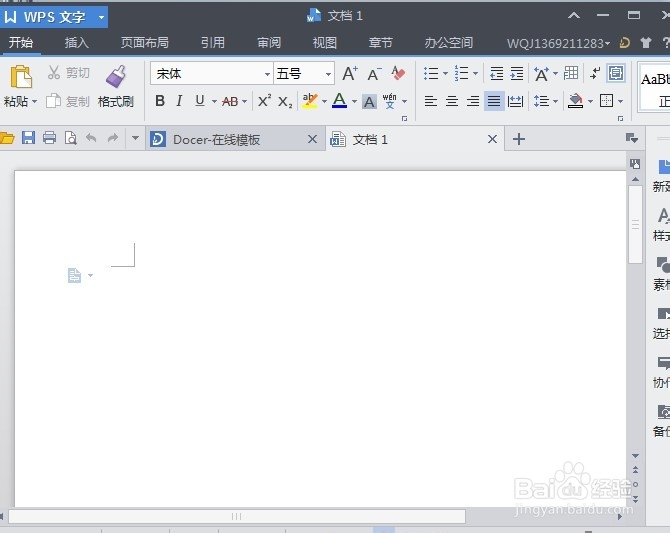This screenshot has height=533, width=670.
Task: Apply the text highlight color
Action: pos(309,101)
